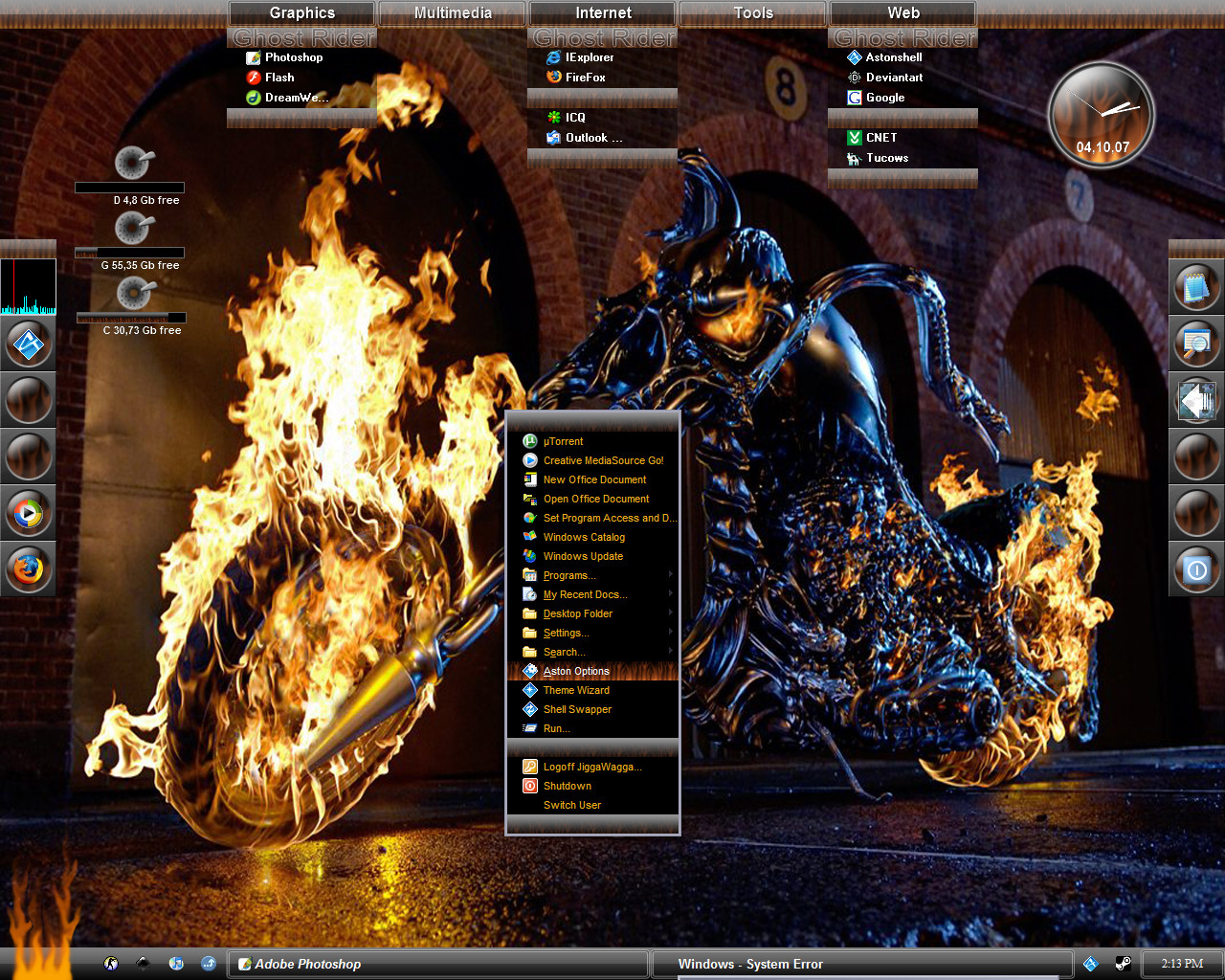
Task: Choose Open Office Document
Action: [x=592, y=499]
